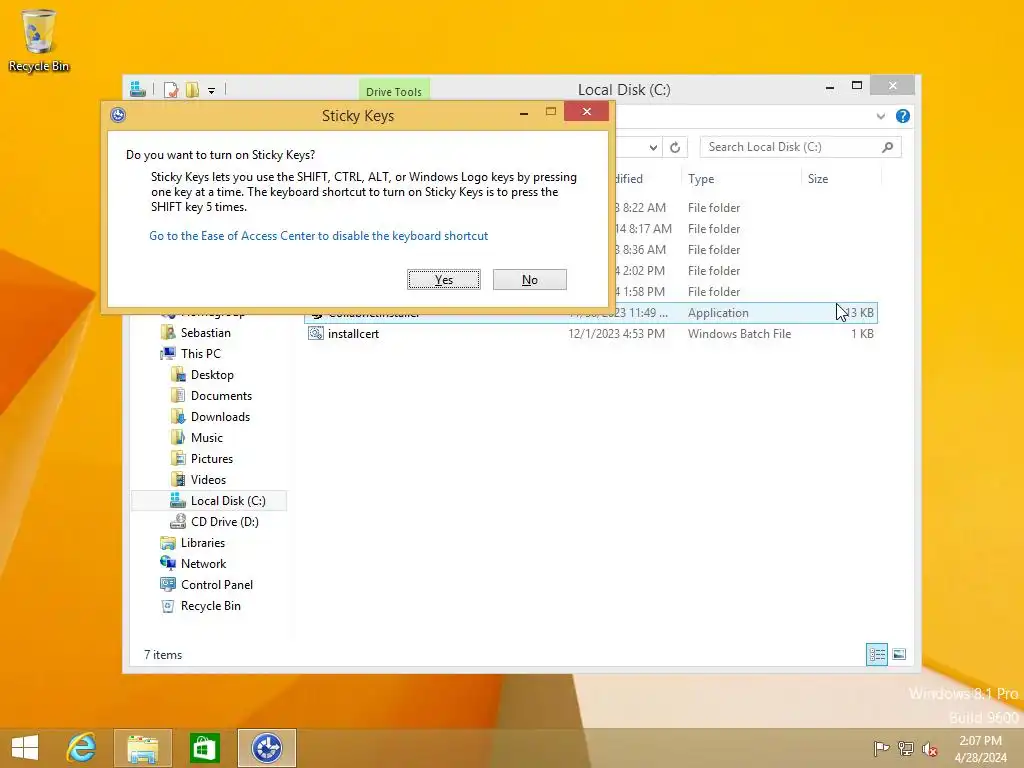The height and width of the screenshot is (768, 1024).
Task: Maximize the Local Disk (C:) window
Action: click(857, 86)
